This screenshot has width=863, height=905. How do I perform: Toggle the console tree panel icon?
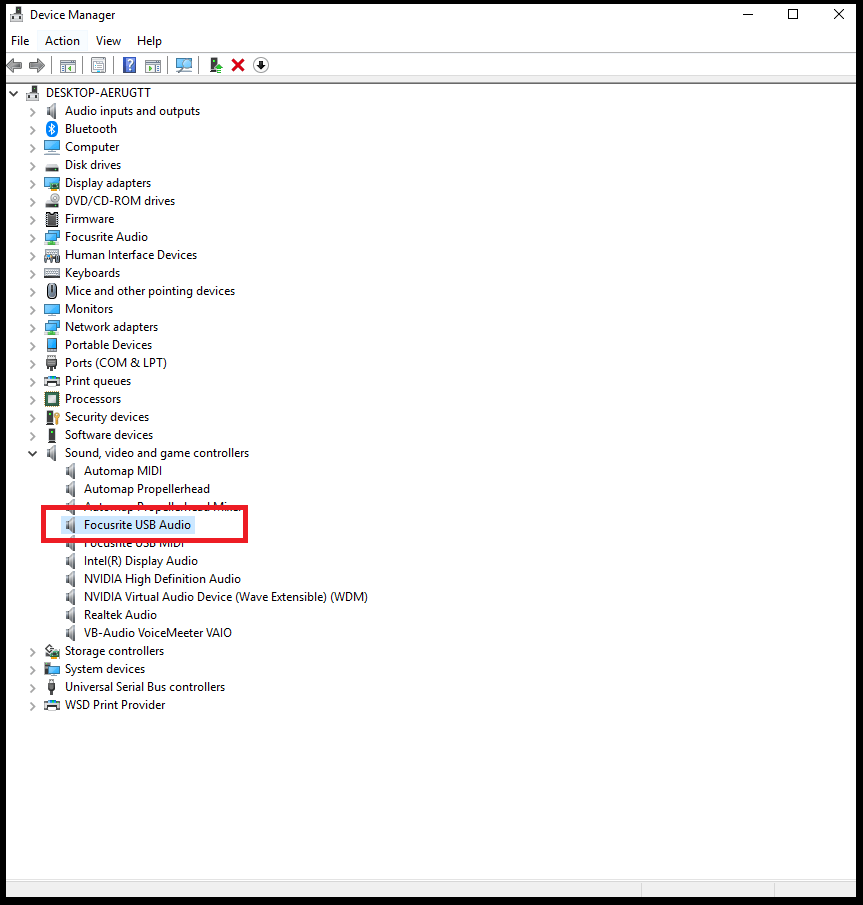pyautogui.click(x=67, y=65)
